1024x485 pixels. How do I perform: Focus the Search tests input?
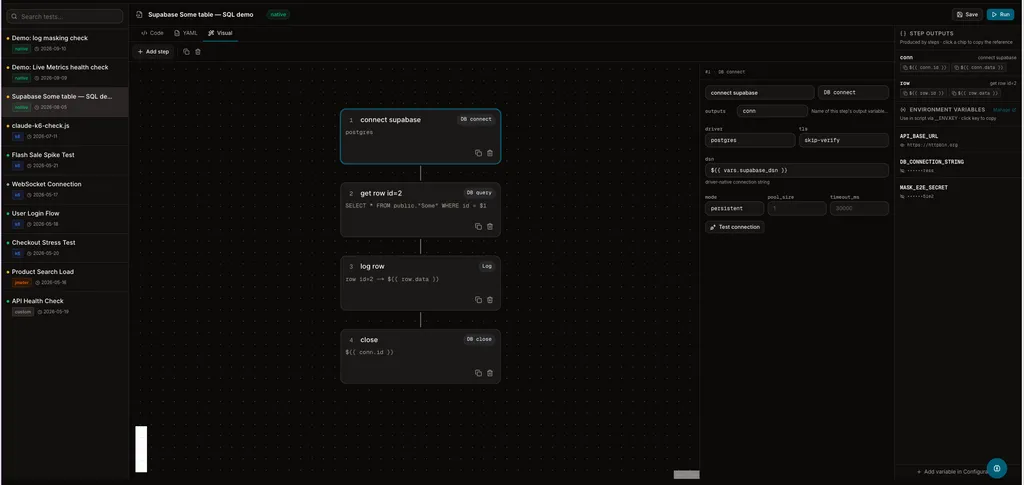pos(65,16)
